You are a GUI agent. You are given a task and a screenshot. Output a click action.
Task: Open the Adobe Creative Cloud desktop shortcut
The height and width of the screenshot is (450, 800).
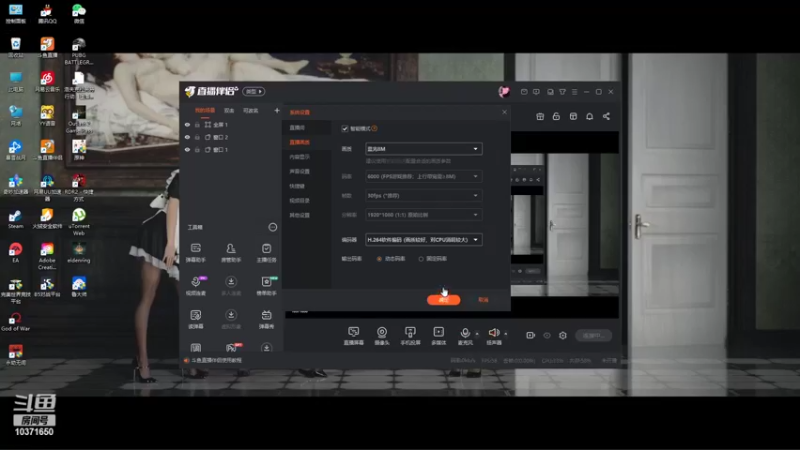point(47,256)
